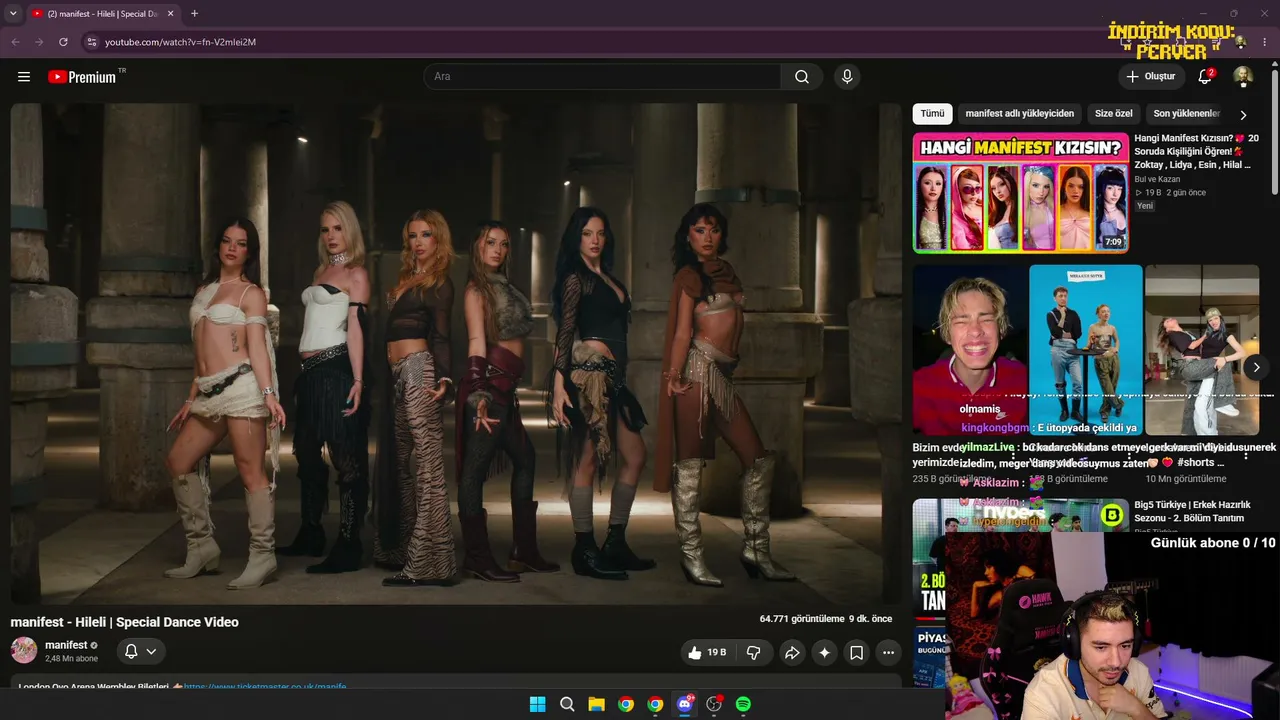This screenshot has width=1280, height=720.
Task: Open the account avatar menu
Action: point(1243,77)
